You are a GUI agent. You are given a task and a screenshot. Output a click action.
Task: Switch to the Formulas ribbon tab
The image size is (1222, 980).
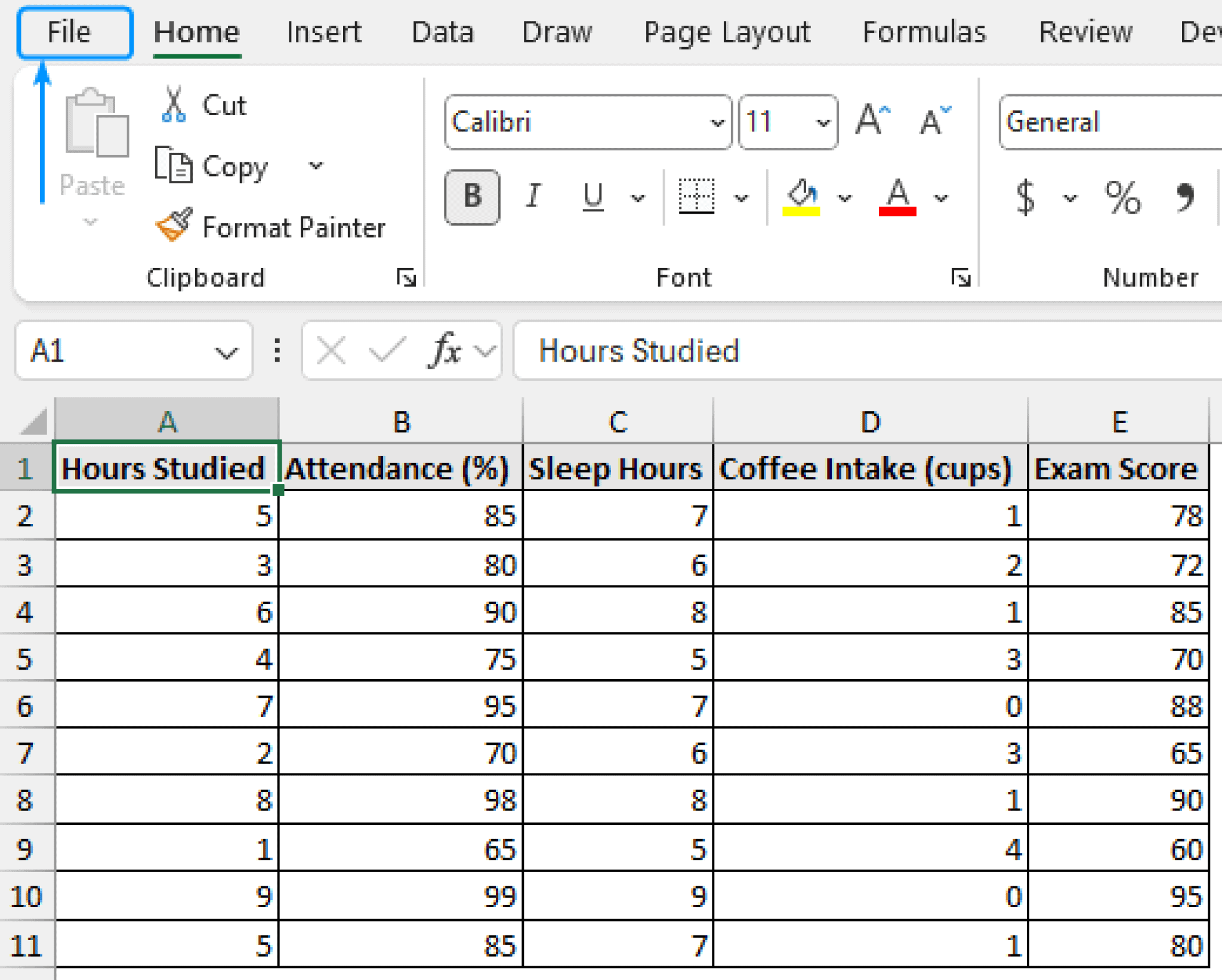click(x=924, y=32)
